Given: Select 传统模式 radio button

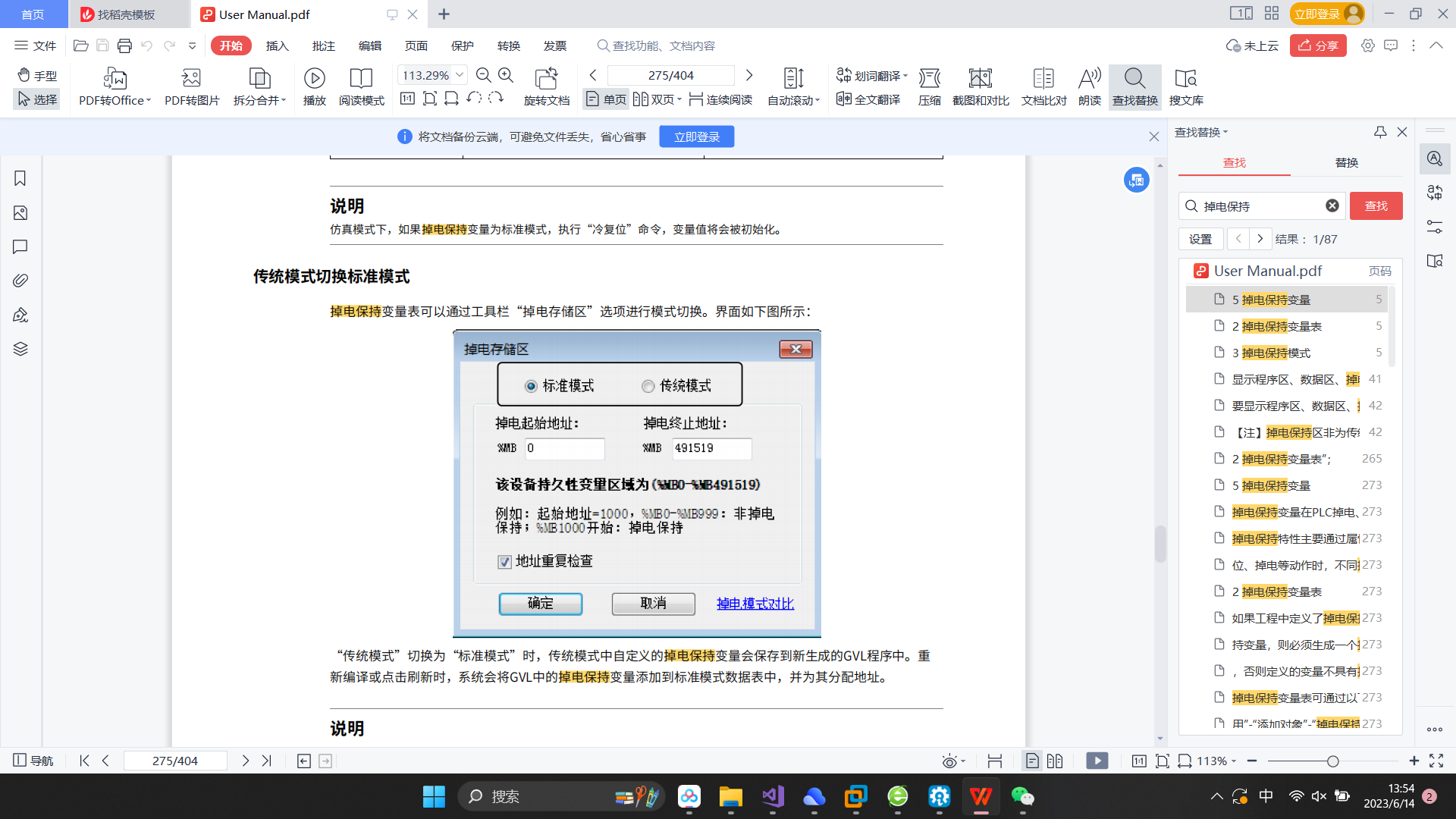Looking at the screenshot, I should tap(648, 386).
